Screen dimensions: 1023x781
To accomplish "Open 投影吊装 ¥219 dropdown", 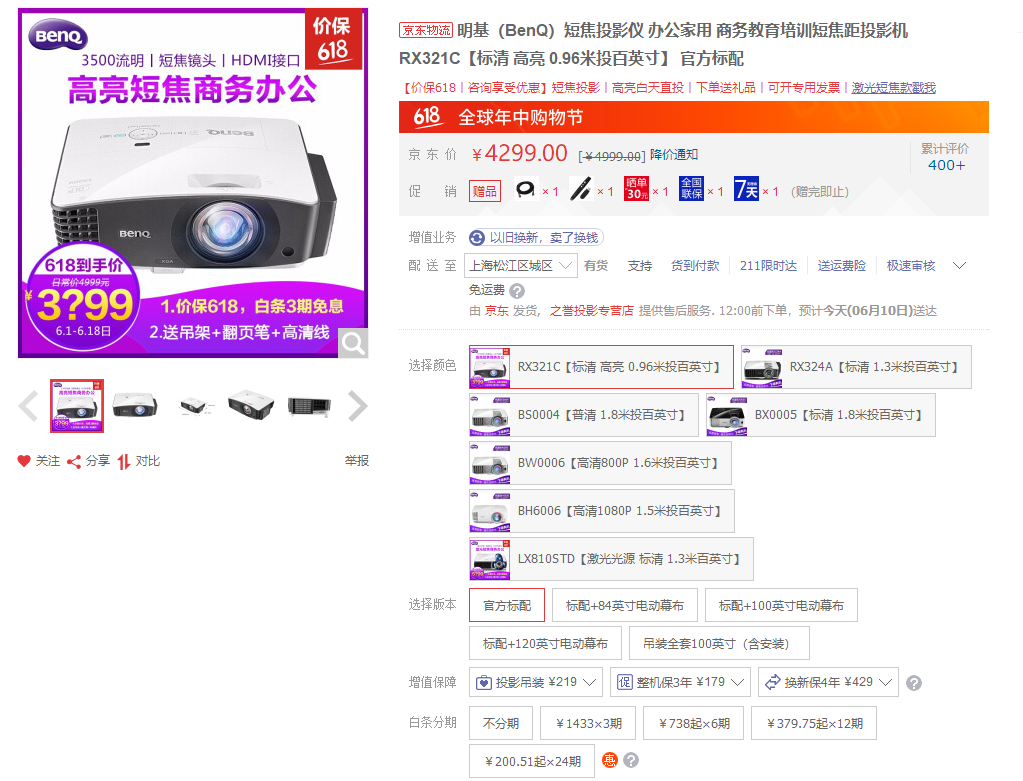I will (x=536, y=682).
